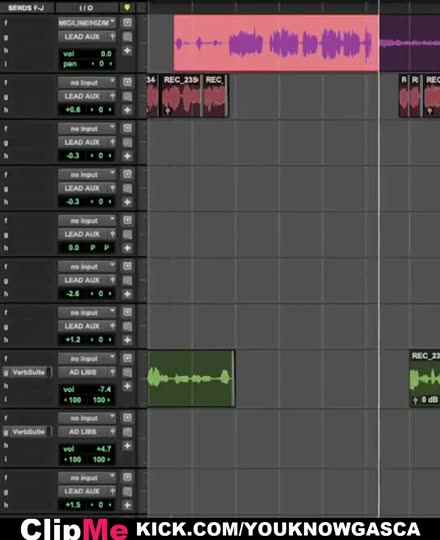Open the LEAD AUX output selector on the vol 0.0 track
Image resolution: width=440 pixels, height=540 pixels.
87,37
